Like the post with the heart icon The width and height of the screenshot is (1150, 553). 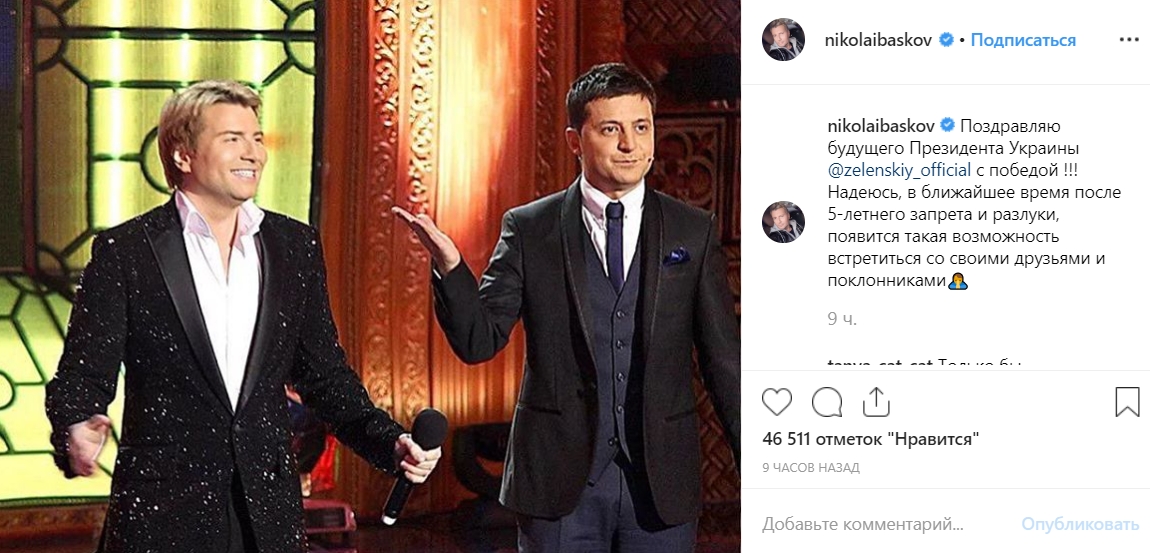point(777,402)
